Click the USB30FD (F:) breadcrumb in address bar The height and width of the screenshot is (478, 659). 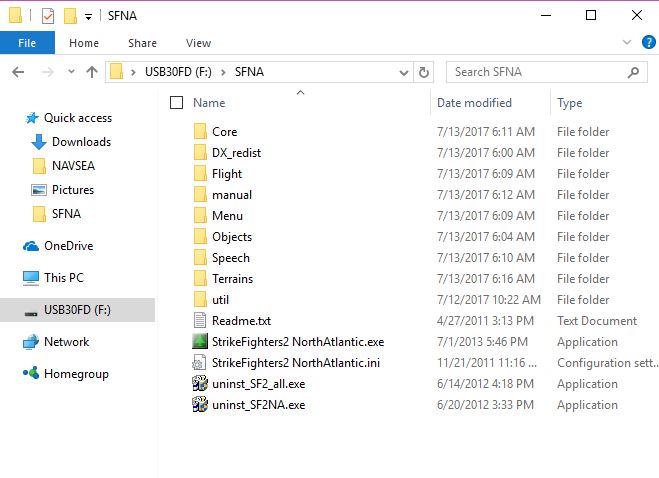(178, 72)
